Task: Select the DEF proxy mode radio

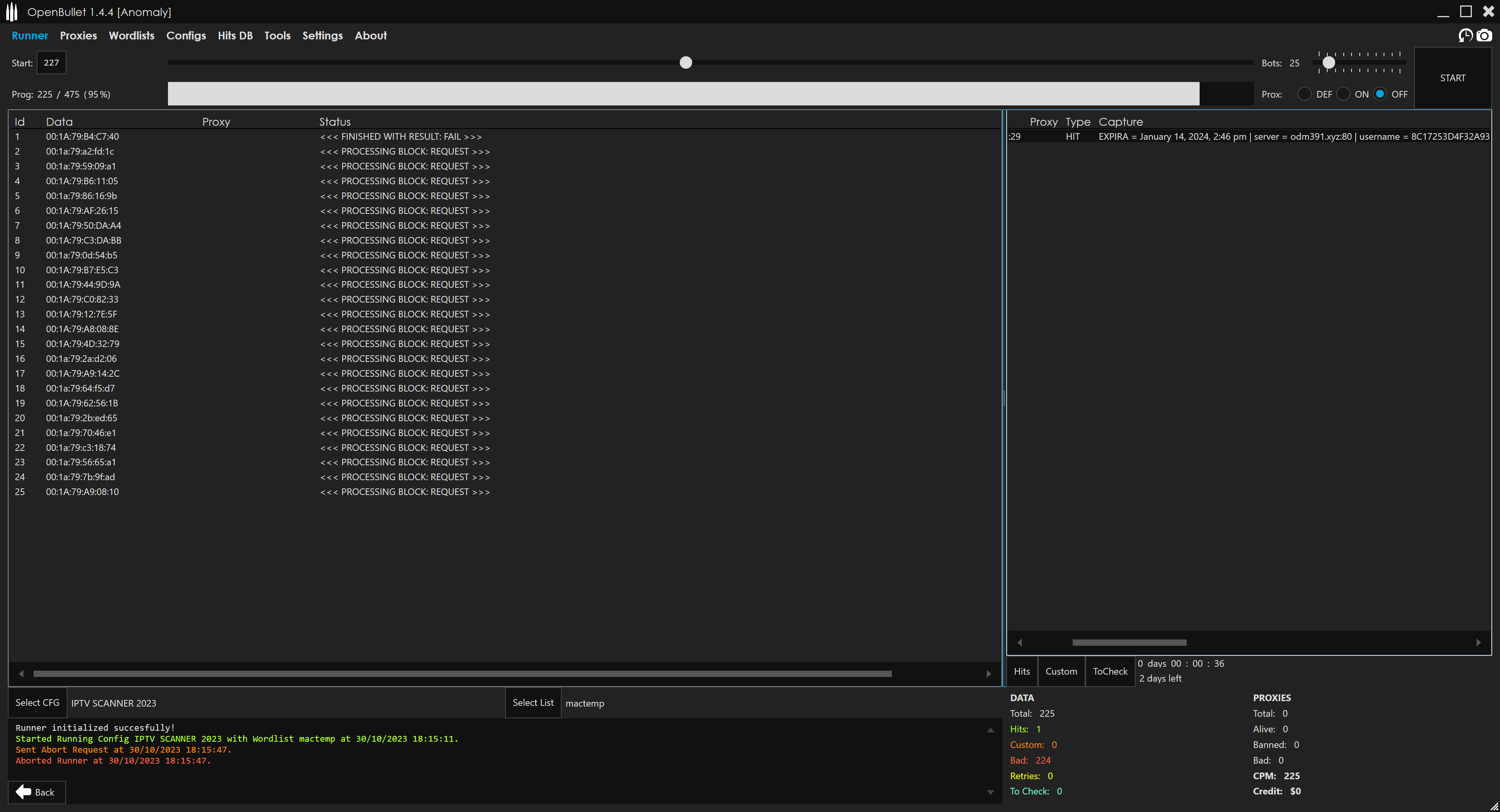Action: click(x=1304, y=94)
